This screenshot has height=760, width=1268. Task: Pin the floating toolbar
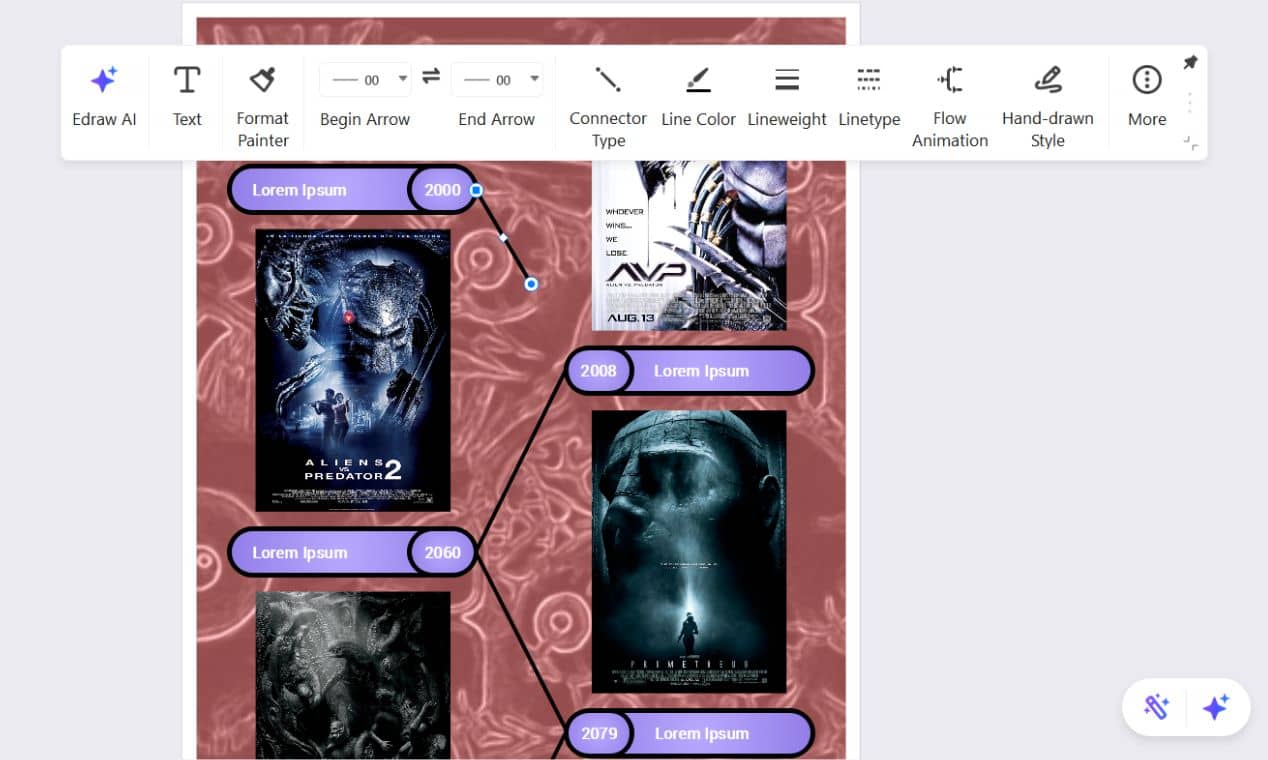tap(1190, 62)
